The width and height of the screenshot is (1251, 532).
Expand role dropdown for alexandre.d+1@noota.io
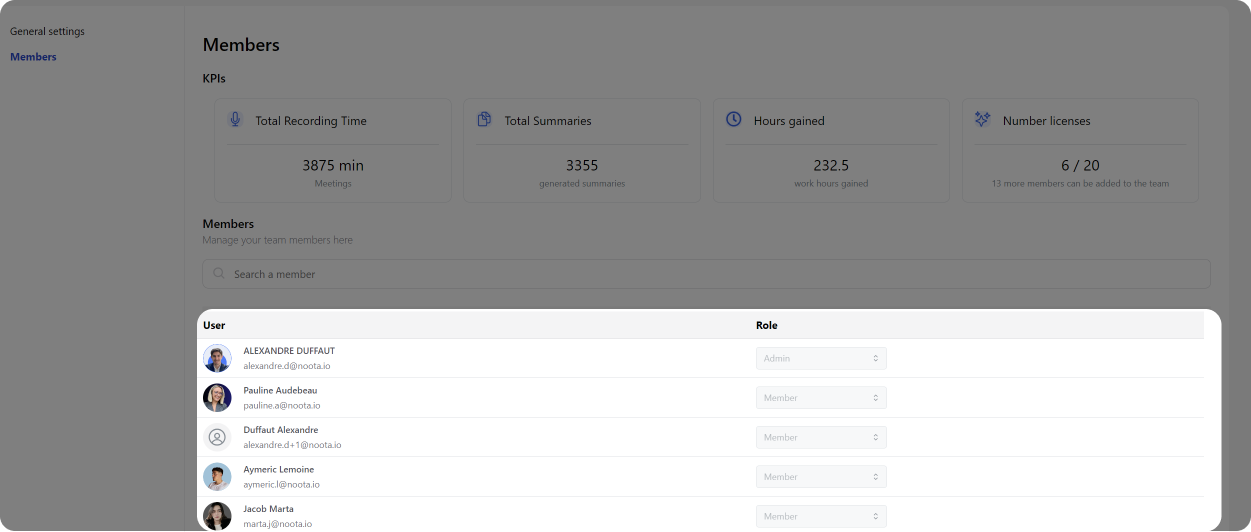pyautogui.click(x=820, y=437)
